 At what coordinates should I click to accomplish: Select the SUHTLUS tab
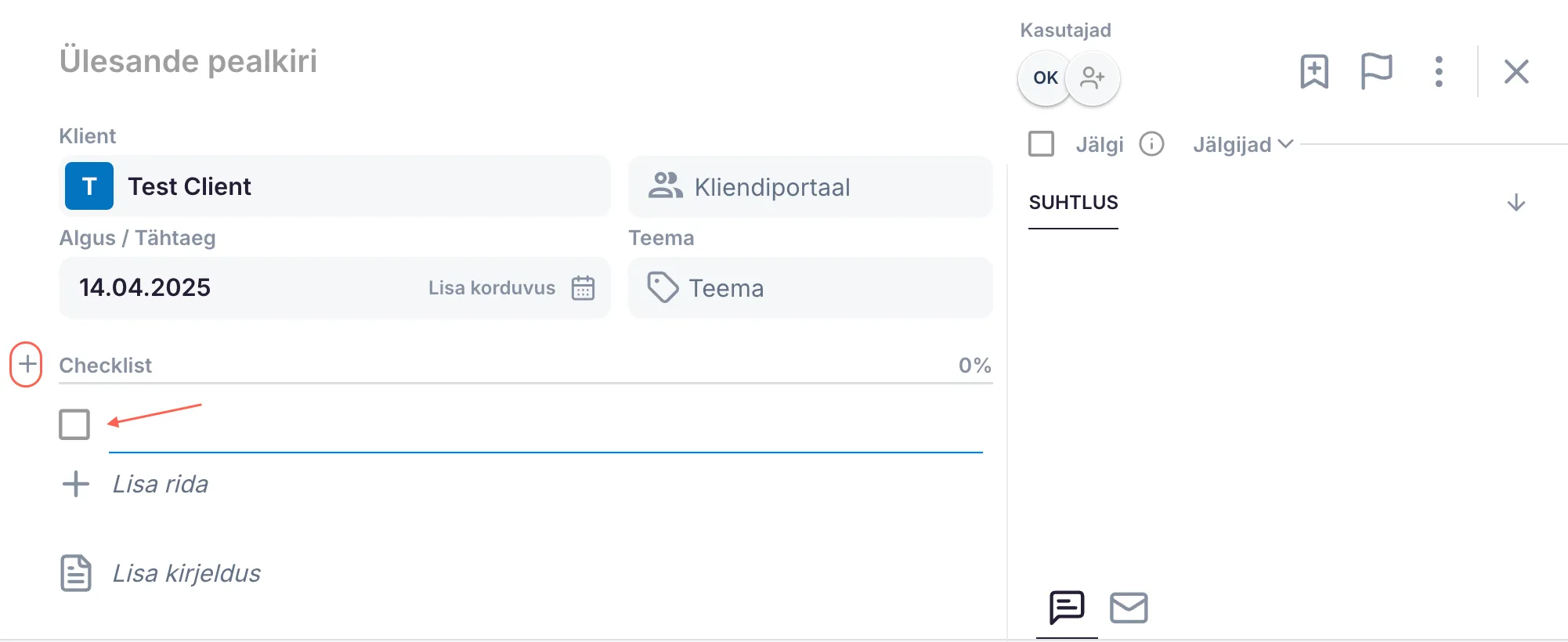coord(1073,203)
